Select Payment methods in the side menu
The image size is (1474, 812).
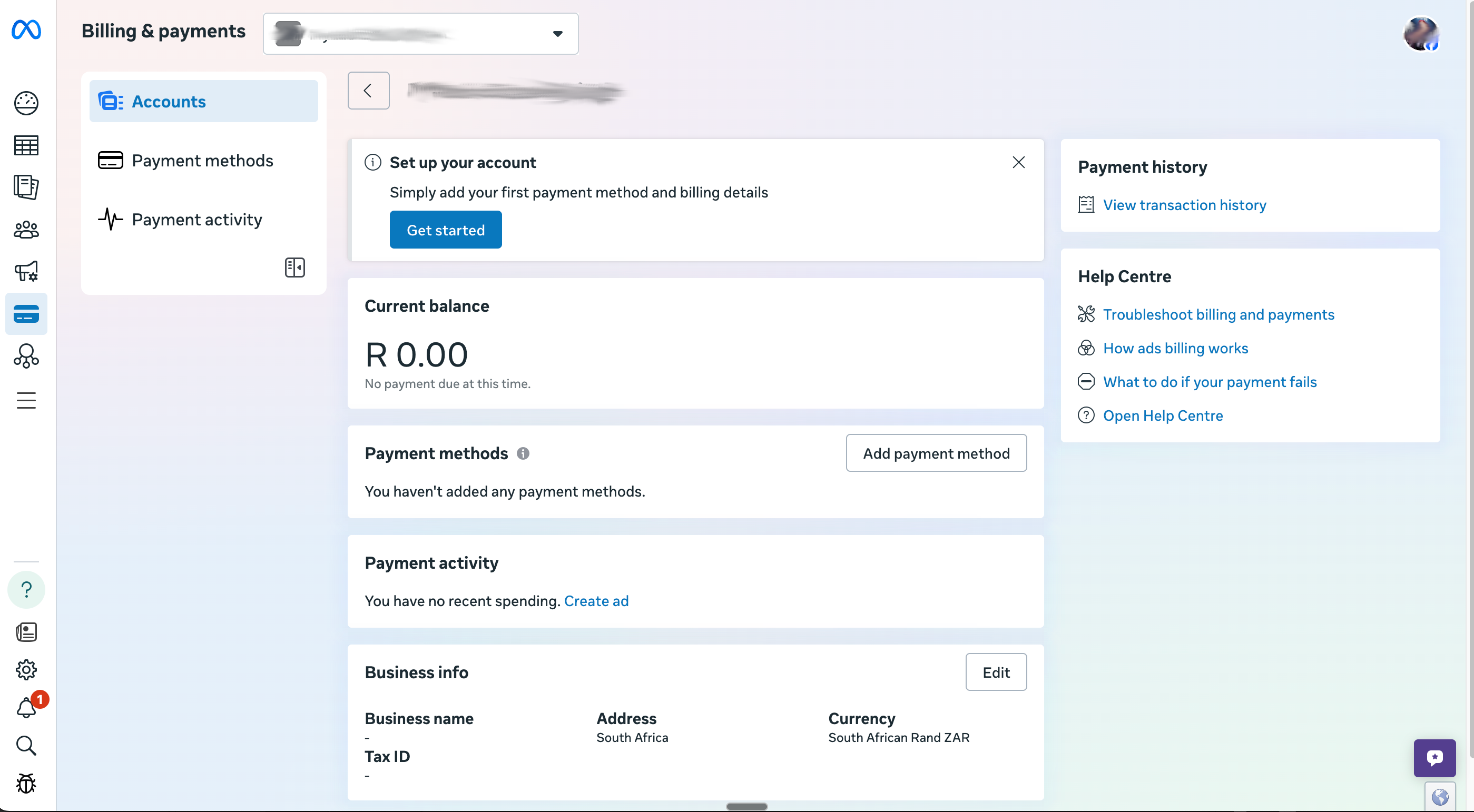pos(203,161)
